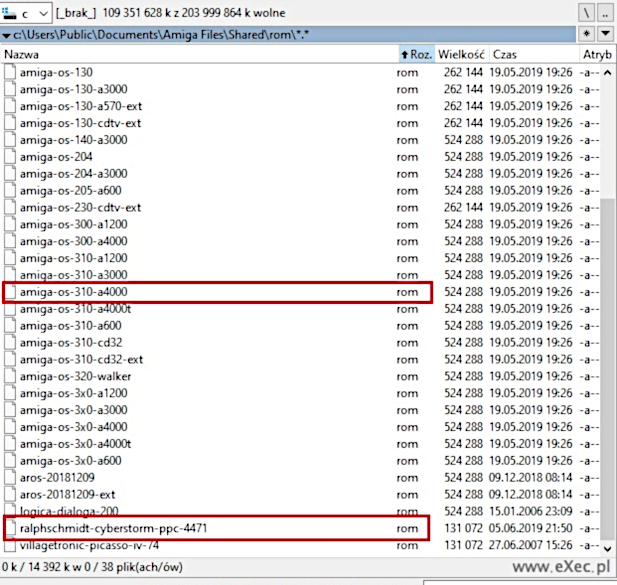Viewport: 617px width, 585px height.
Task: Select file icon of amiga-os-300-a1200
Action: [x=10, y=224]
